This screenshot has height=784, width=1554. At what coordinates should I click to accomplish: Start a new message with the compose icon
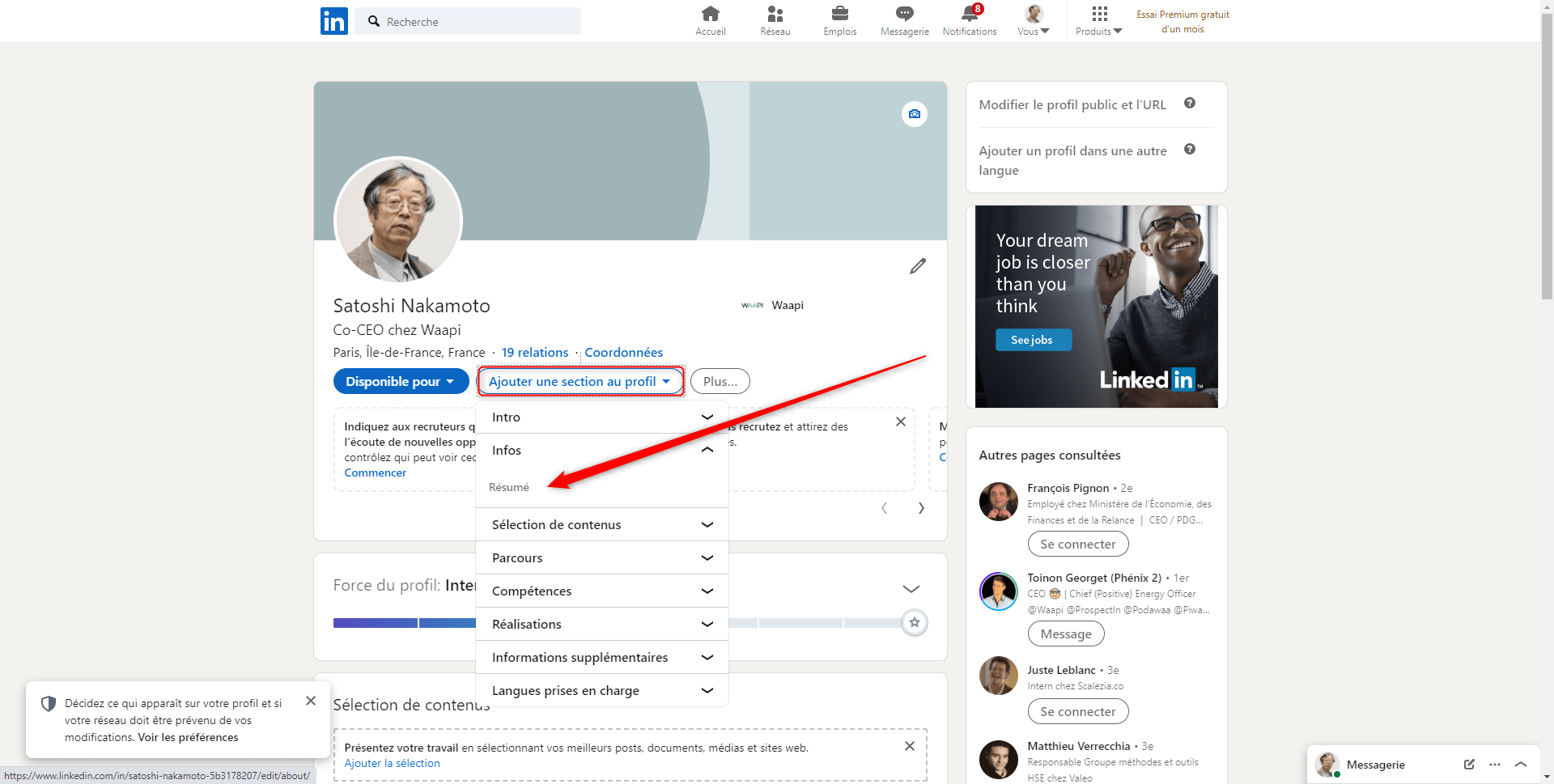(1467, 765)
